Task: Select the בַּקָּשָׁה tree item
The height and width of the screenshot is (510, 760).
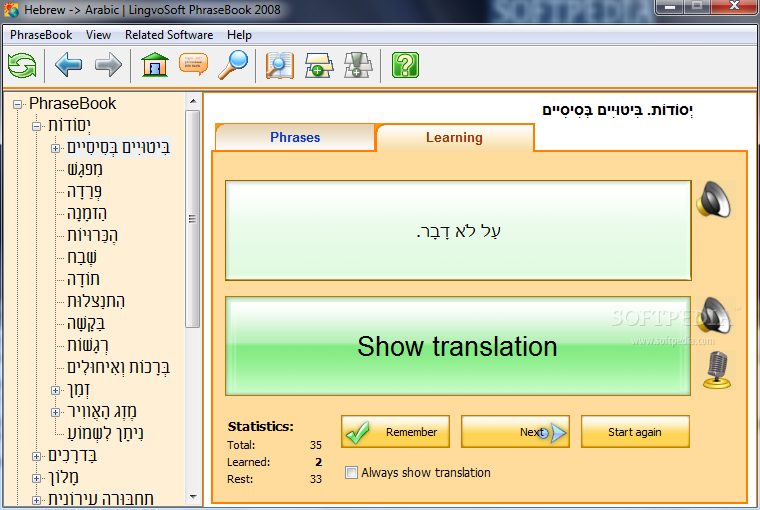Action: point(86,323)
